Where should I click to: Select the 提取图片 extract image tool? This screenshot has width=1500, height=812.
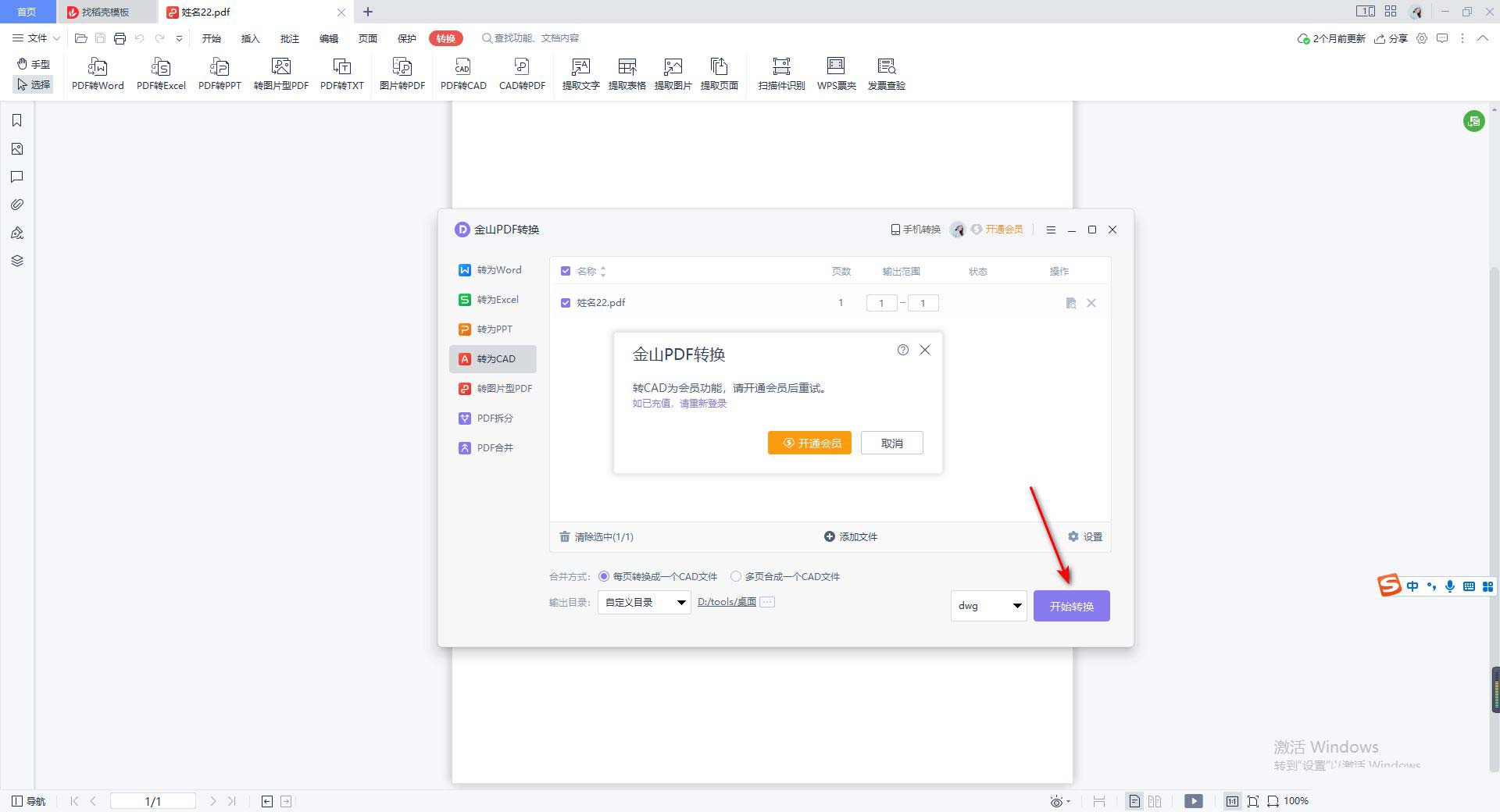pos(673,74)
